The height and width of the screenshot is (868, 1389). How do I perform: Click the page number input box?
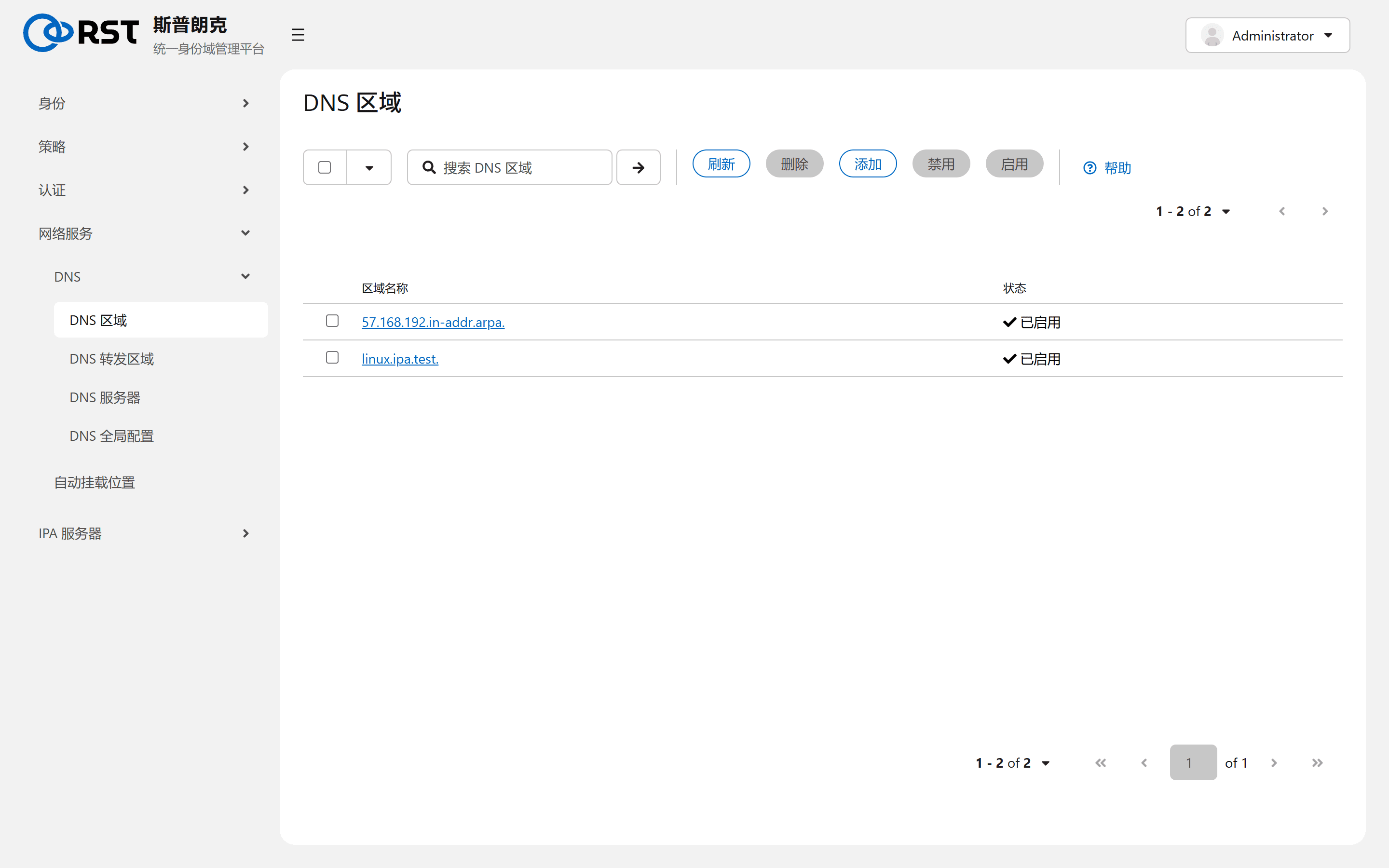coord(1193,762)
